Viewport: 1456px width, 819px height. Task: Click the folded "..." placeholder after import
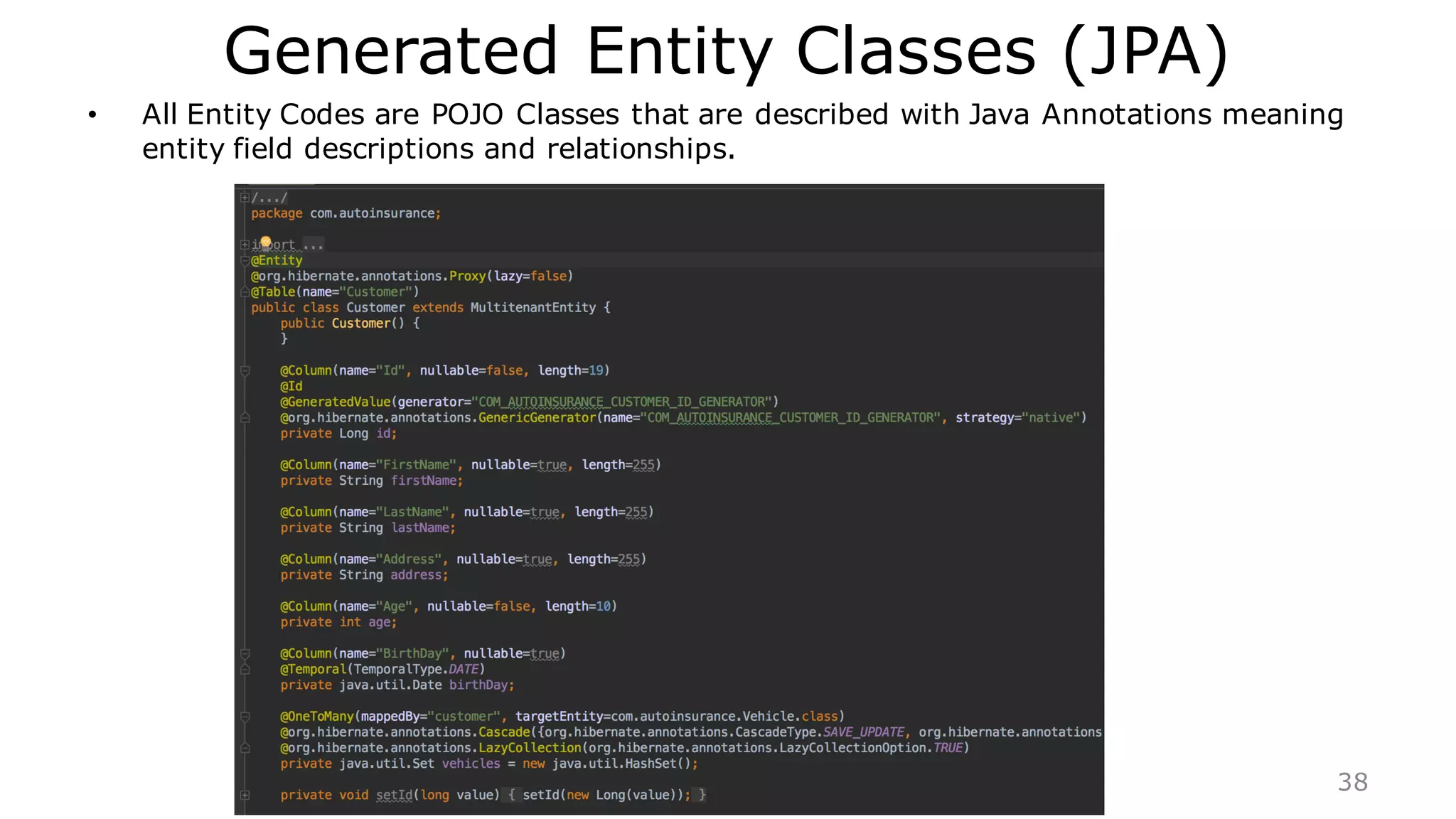pyautogui.click(x=313, y=245)
